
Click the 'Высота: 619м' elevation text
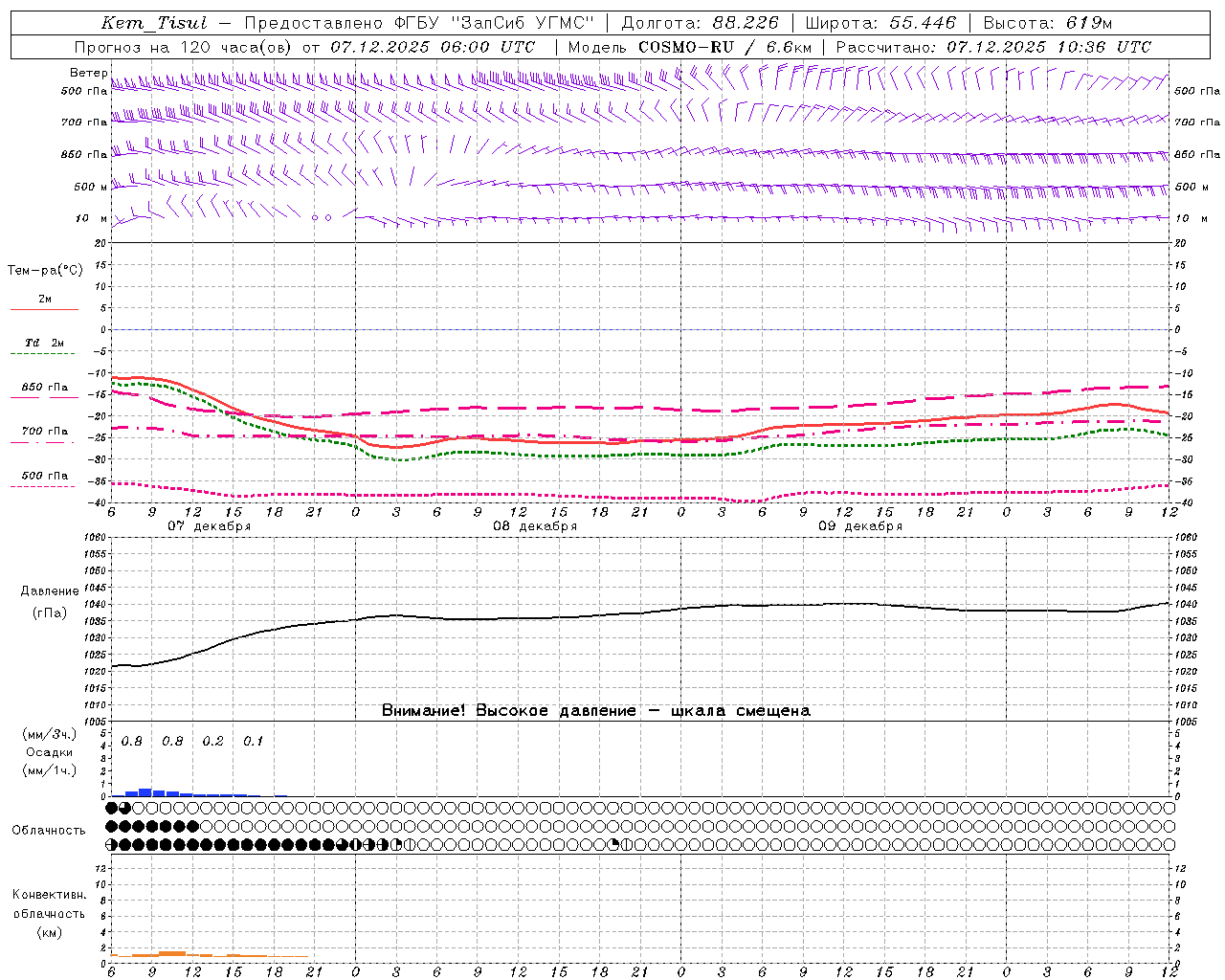pos(1048,24)
